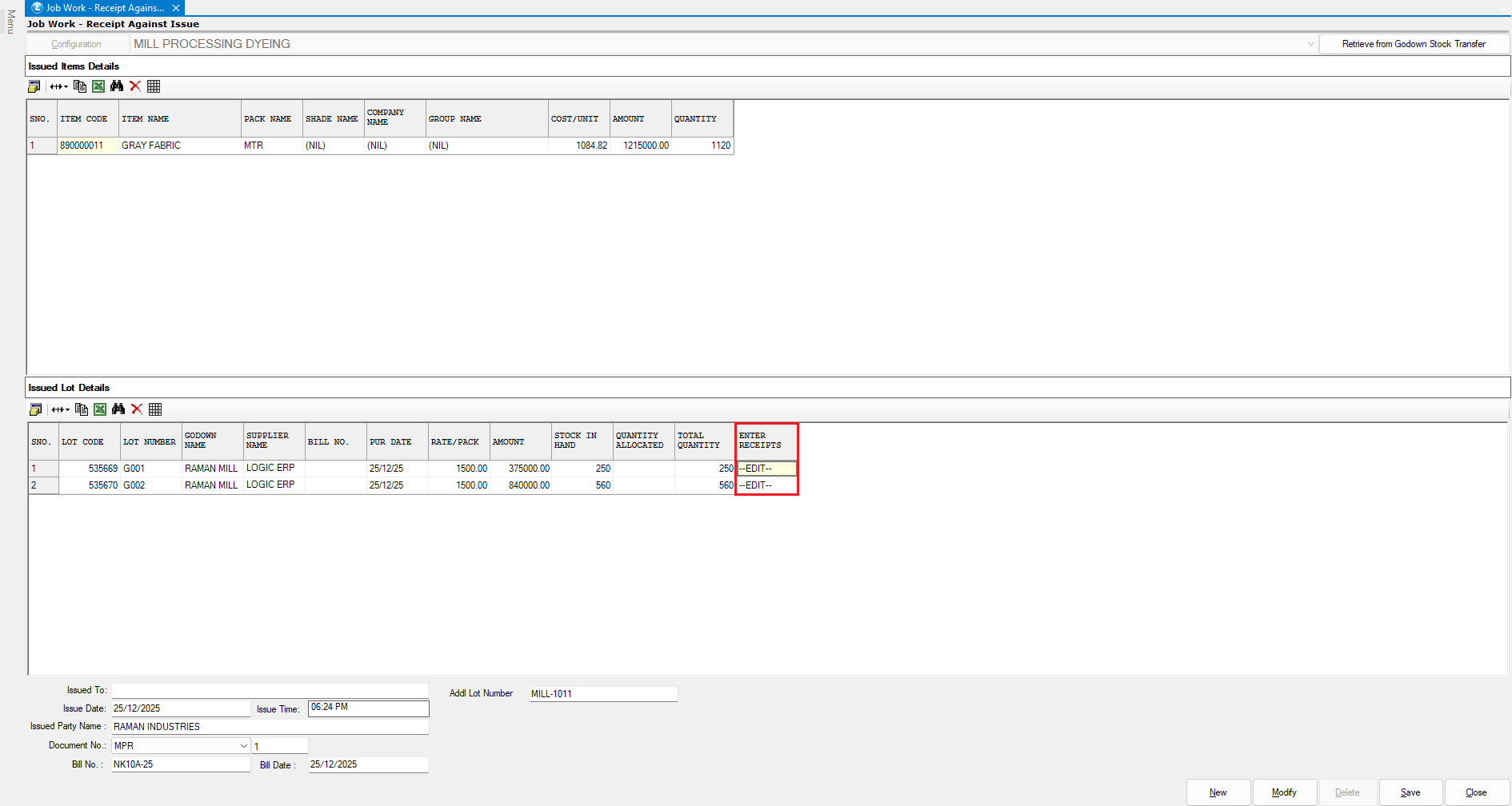Open the Document No. MPR dropdown
1512x806 pixels.
pos(243,746)
